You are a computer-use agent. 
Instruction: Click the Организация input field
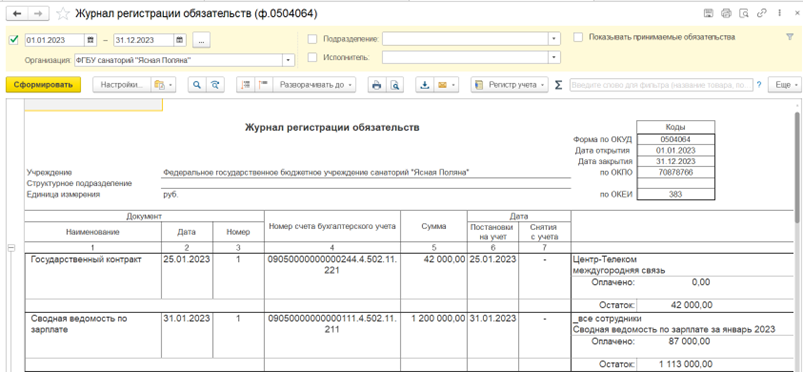[x=179, y=60]
